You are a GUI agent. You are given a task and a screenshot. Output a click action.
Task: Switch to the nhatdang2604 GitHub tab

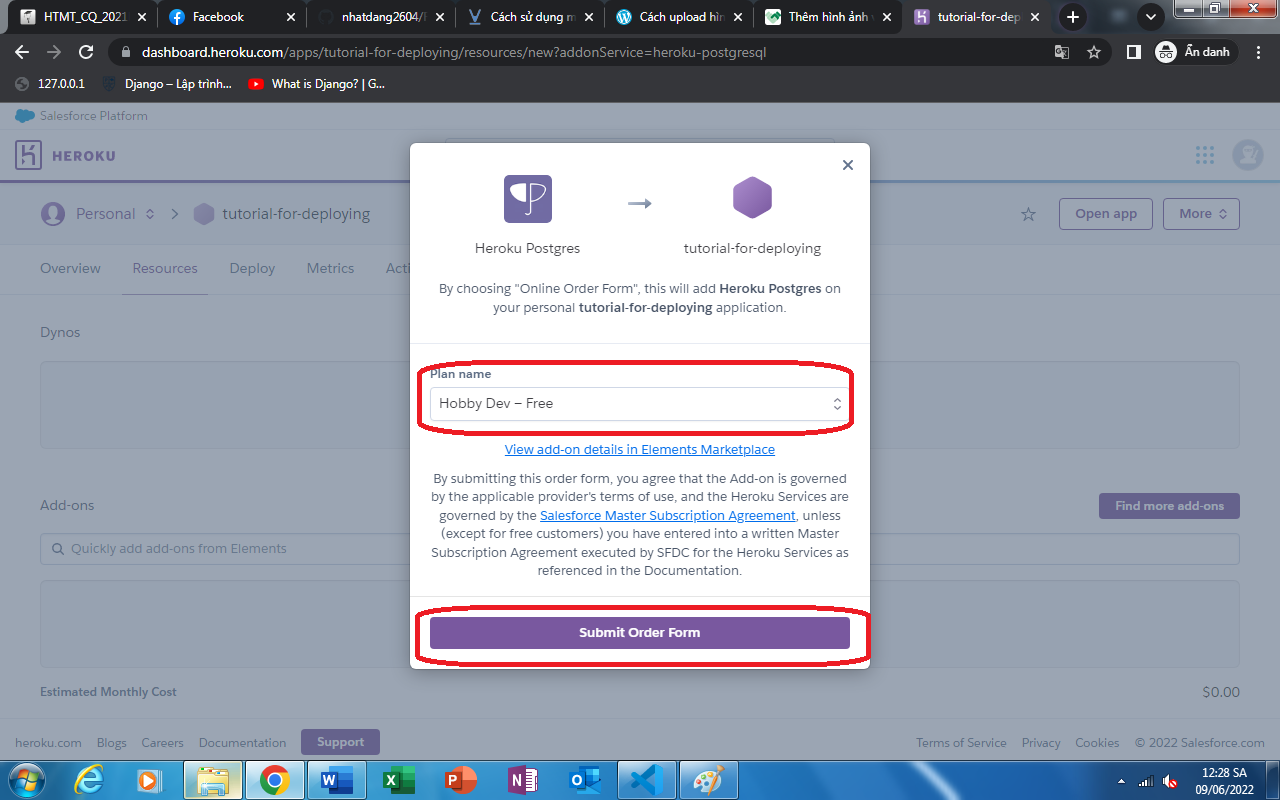click(x=381, y=17)
